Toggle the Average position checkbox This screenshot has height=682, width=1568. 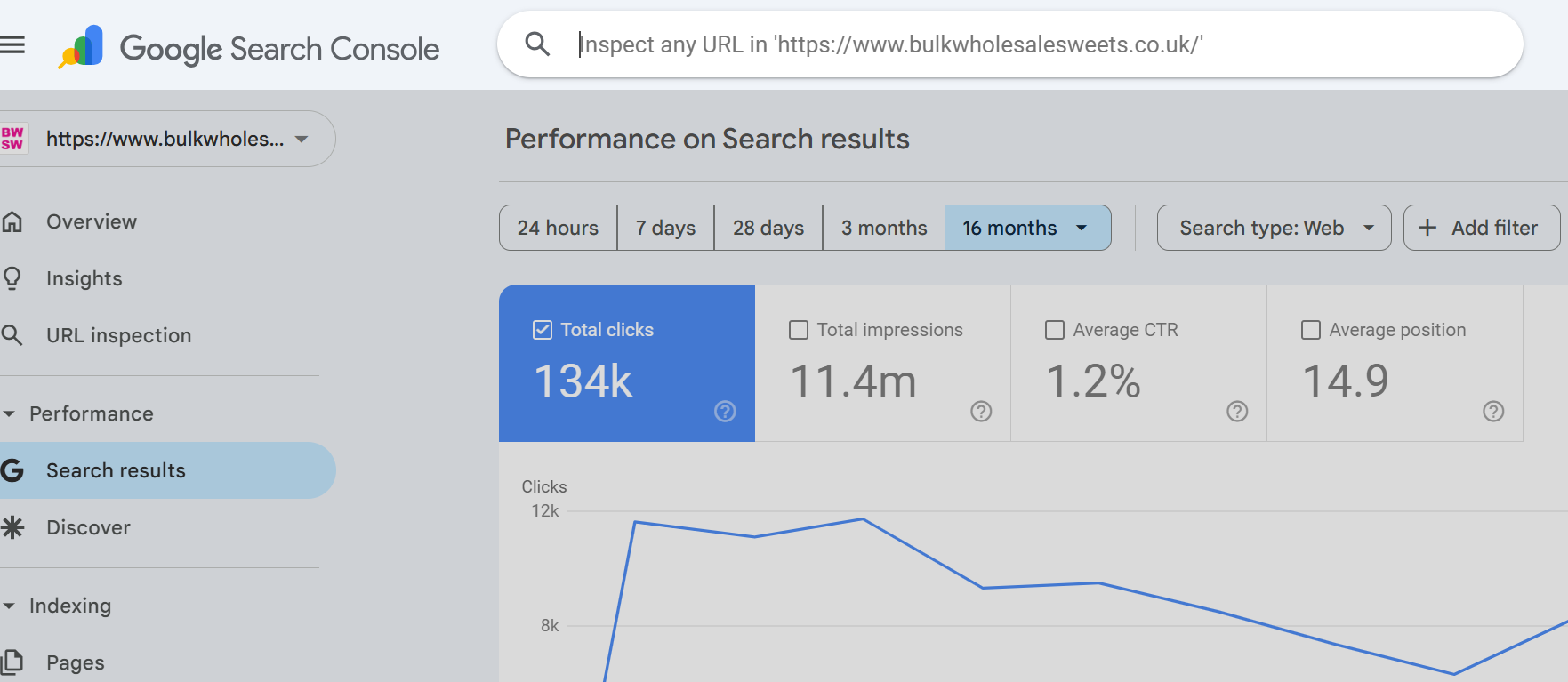coord(1311,330)
